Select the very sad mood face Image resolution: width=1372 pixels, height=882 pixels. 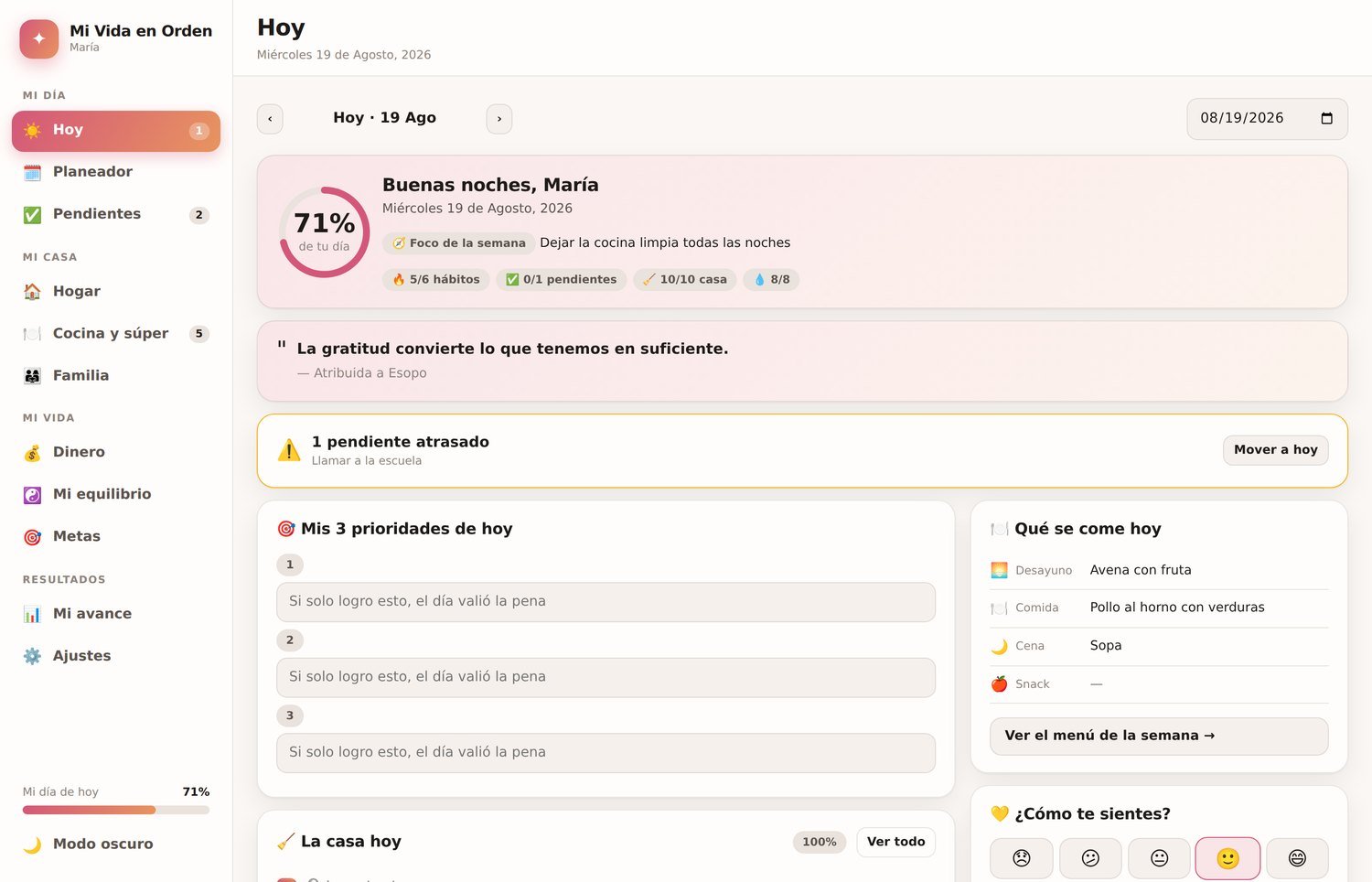tap(1022, 858)
